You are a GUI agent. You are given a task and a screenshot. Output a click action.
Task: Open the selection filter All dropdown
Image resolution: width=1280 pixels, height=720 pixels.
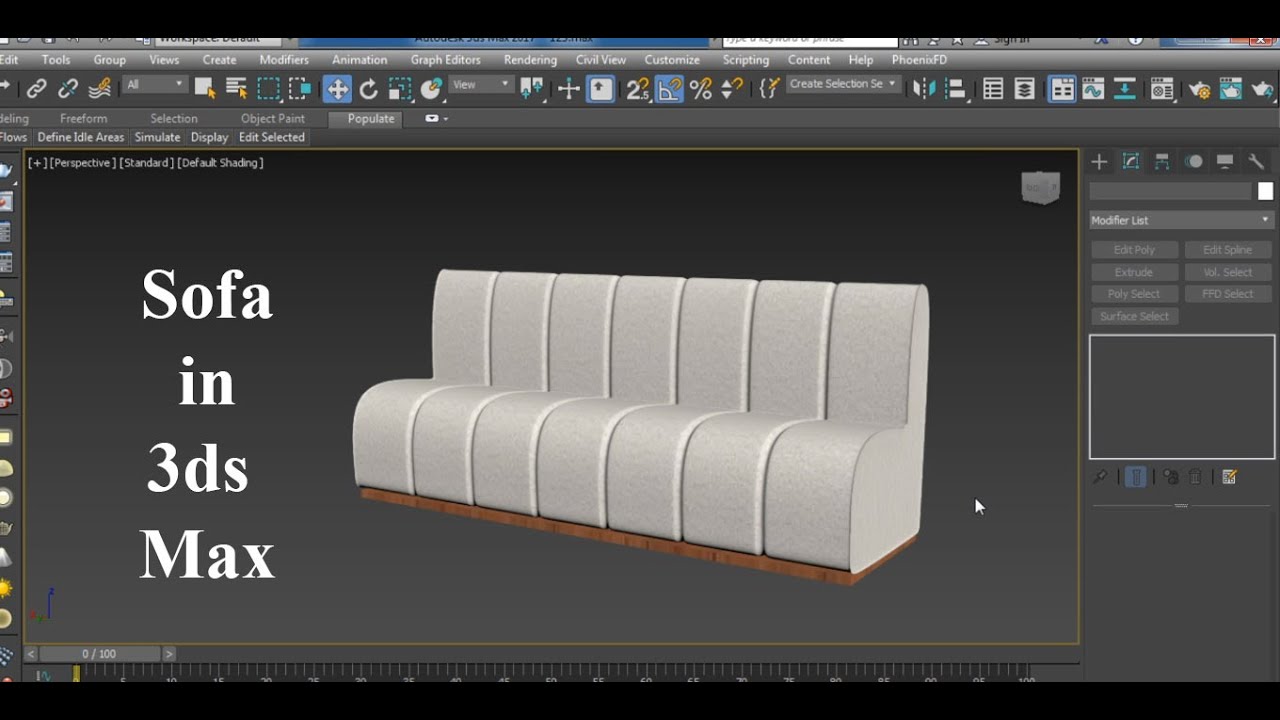click(x=154, y=85)
